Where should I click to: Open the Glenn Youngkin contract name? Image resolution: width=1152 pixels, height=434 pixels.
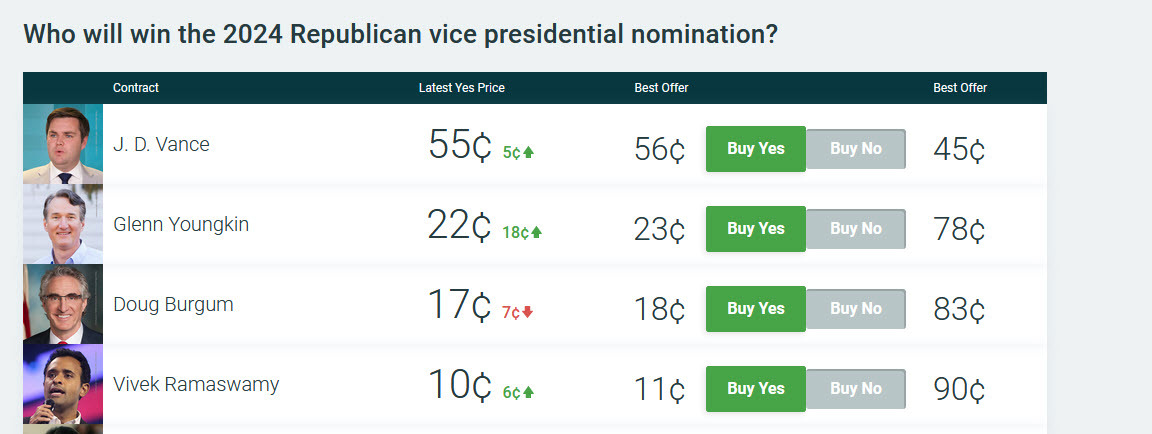click(x=181, y=224)
